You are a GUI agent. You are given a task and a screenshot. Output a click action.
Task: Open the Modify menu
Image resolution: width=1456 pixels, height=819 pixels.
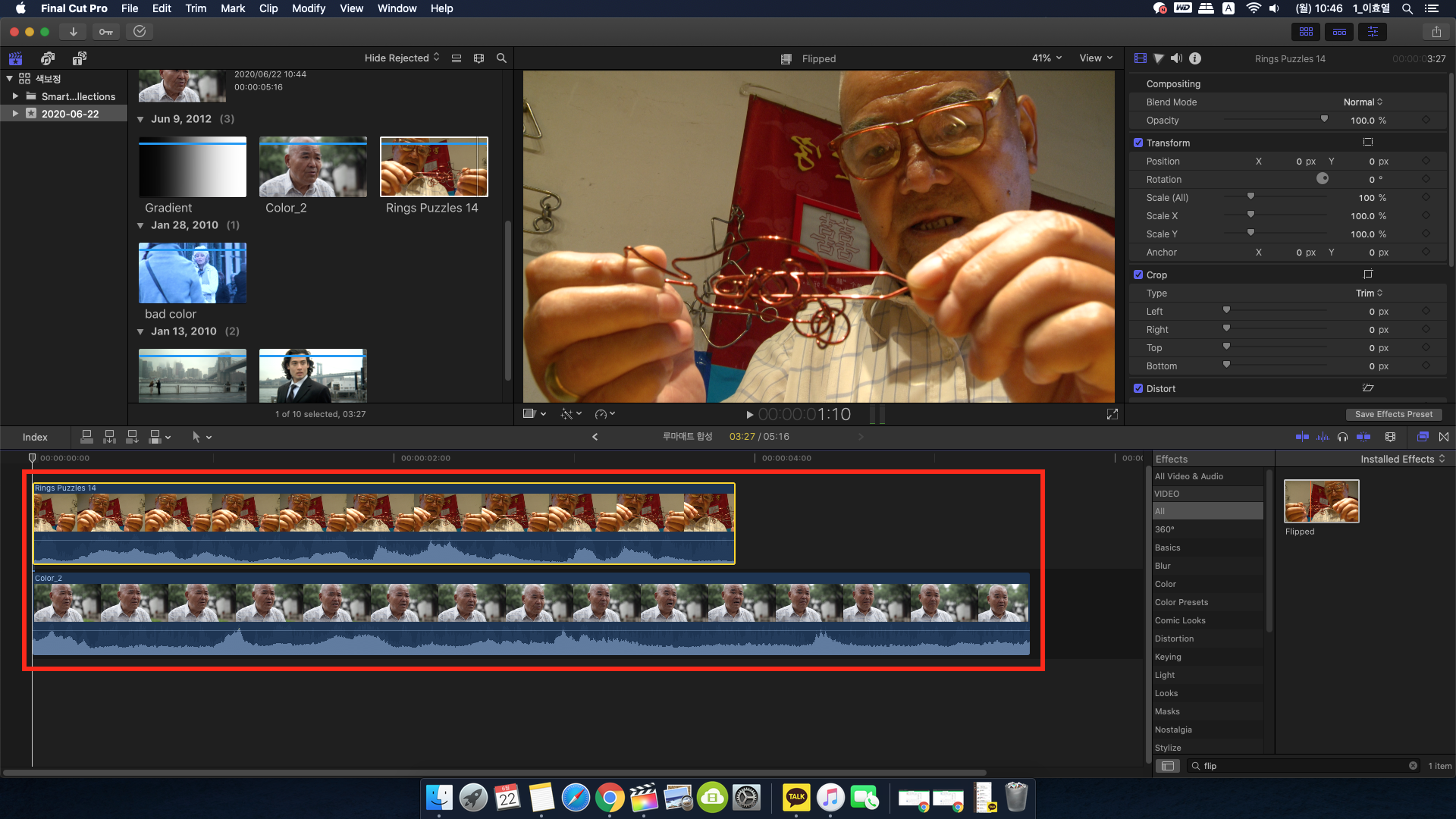point(308,8)
